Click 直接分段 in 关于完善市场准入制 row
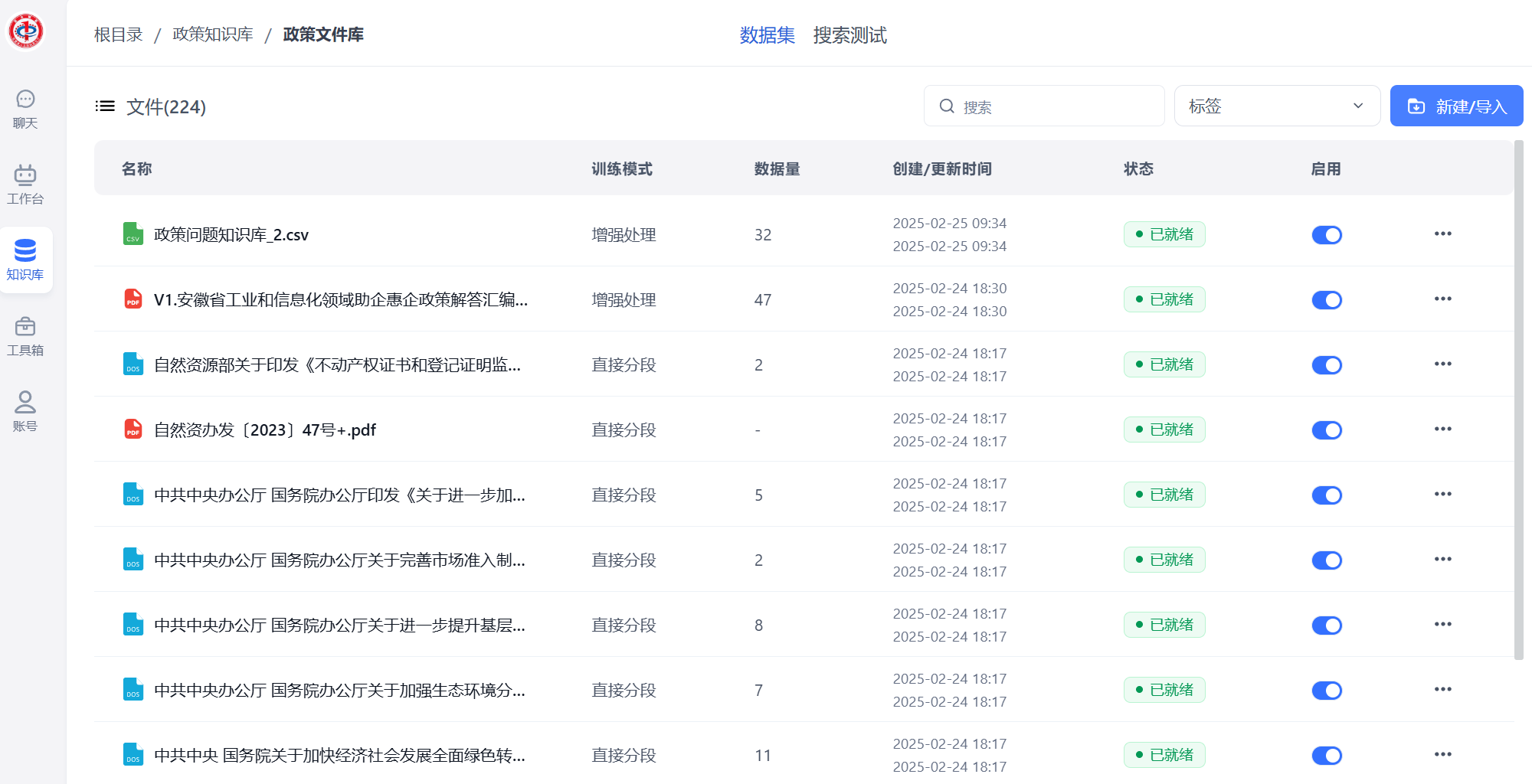 pyautogui.click(x=624, y=560)
